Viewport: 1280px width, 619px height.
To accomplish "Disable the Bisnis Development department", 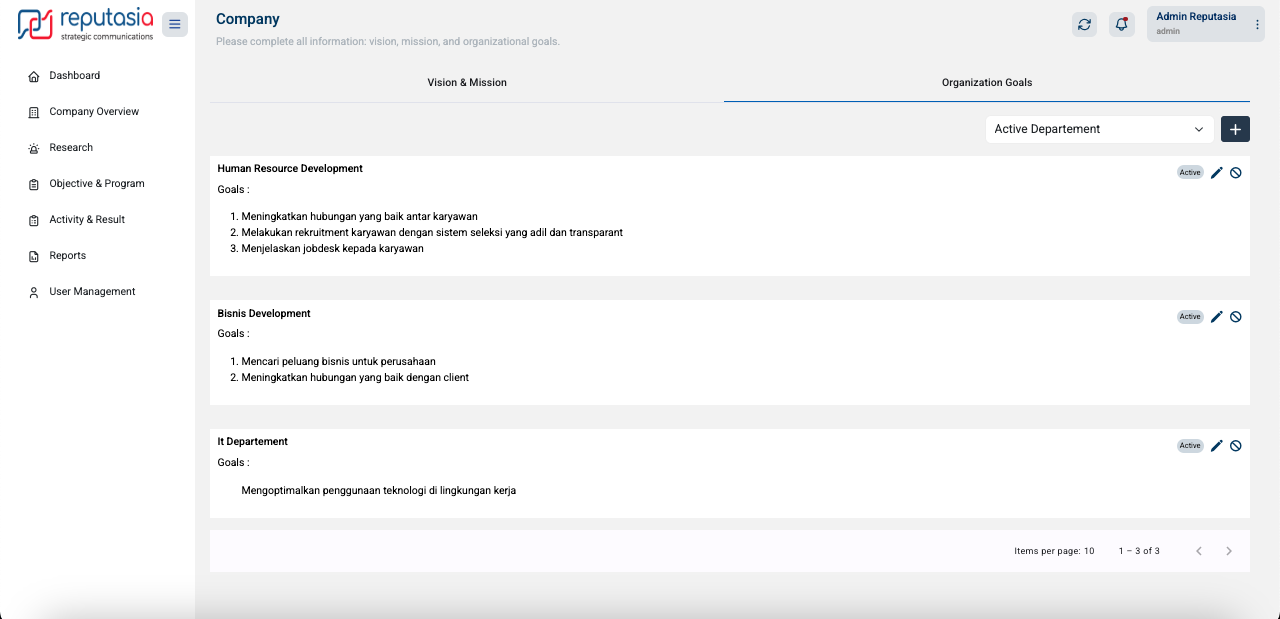I will 1236,317.
